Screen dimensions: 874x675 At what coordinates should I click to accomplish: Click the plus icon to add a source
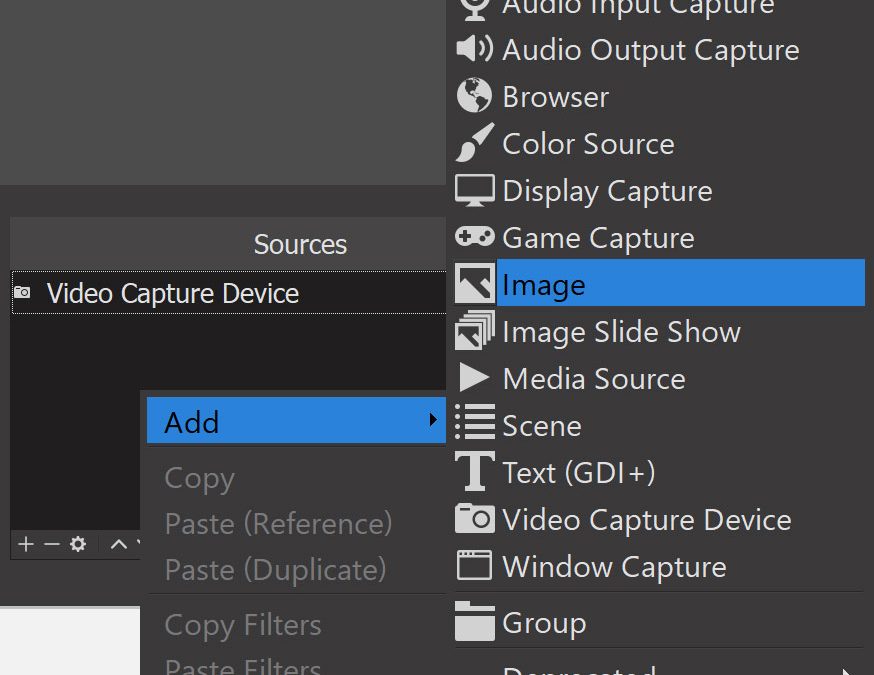click(x=26, y=544)
